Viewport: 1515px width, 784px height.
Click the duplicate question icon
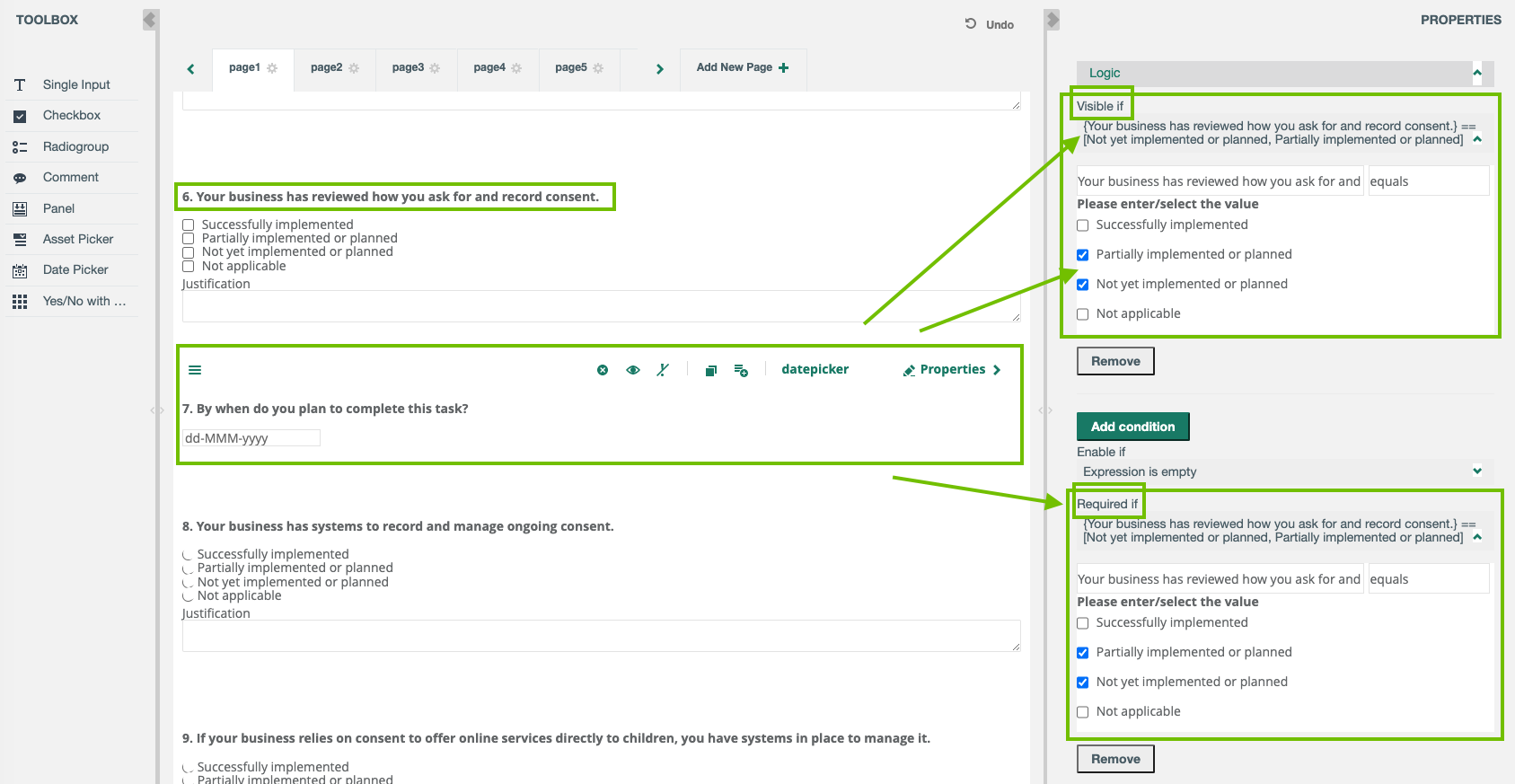click(710, 370)
